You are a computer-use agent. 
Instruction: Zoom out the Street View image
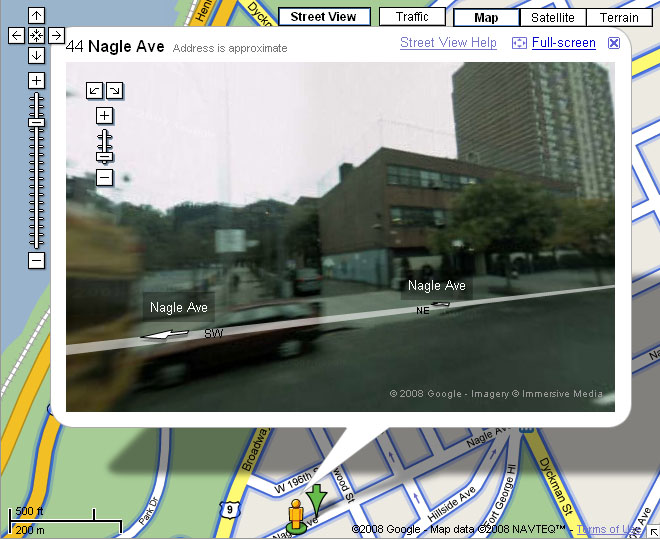(104, 178)
